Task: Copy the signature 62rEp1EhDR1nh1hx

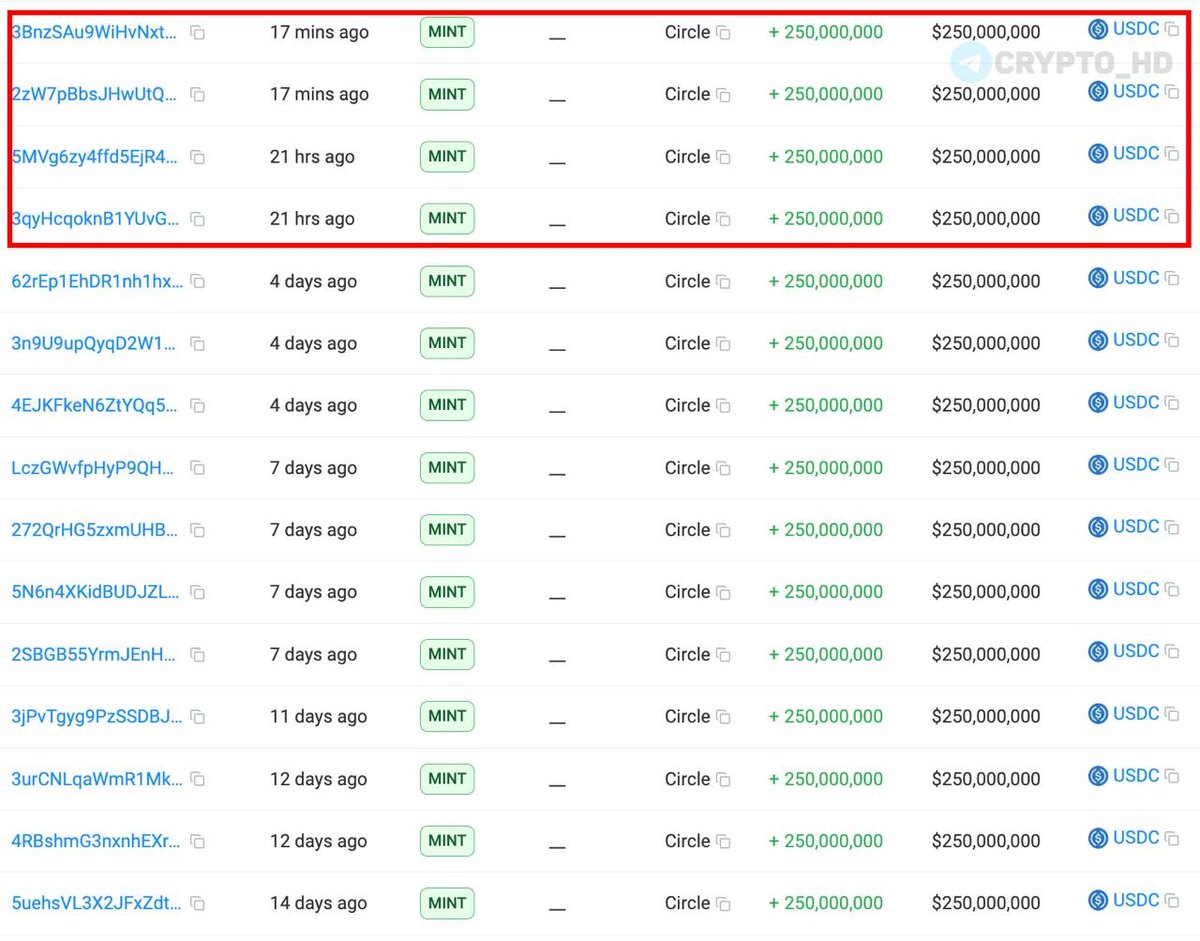Action: click(198, 282)
